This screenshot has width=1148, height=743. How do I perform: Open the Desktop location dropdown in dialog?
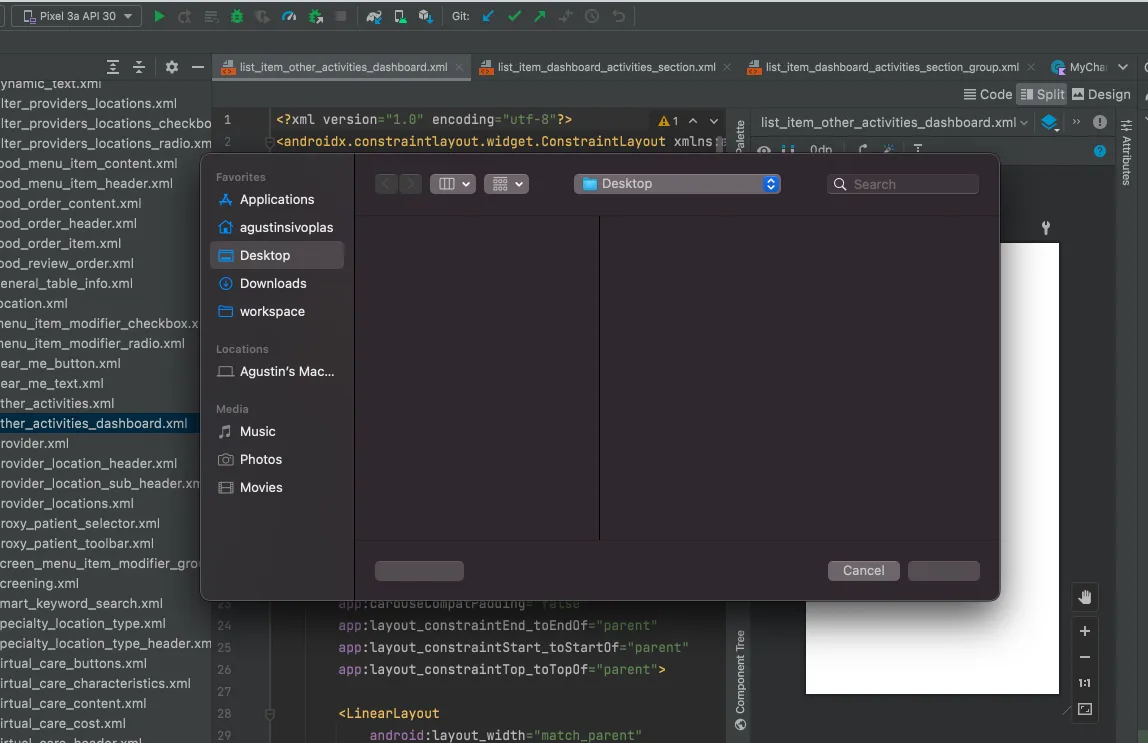pos(677,184)
